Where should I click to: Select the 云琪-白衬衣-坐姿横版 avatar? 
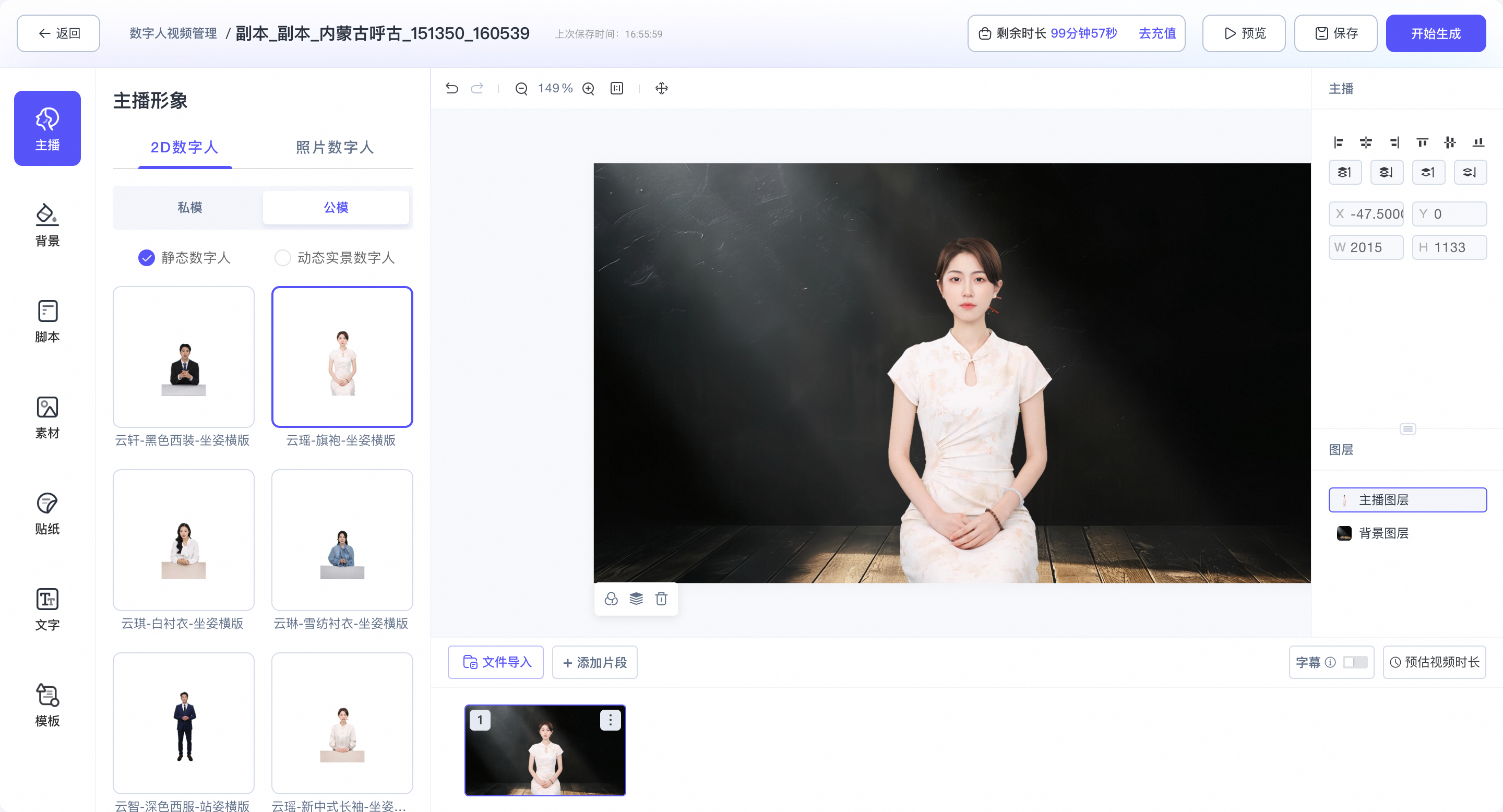(x=183, y=540)
